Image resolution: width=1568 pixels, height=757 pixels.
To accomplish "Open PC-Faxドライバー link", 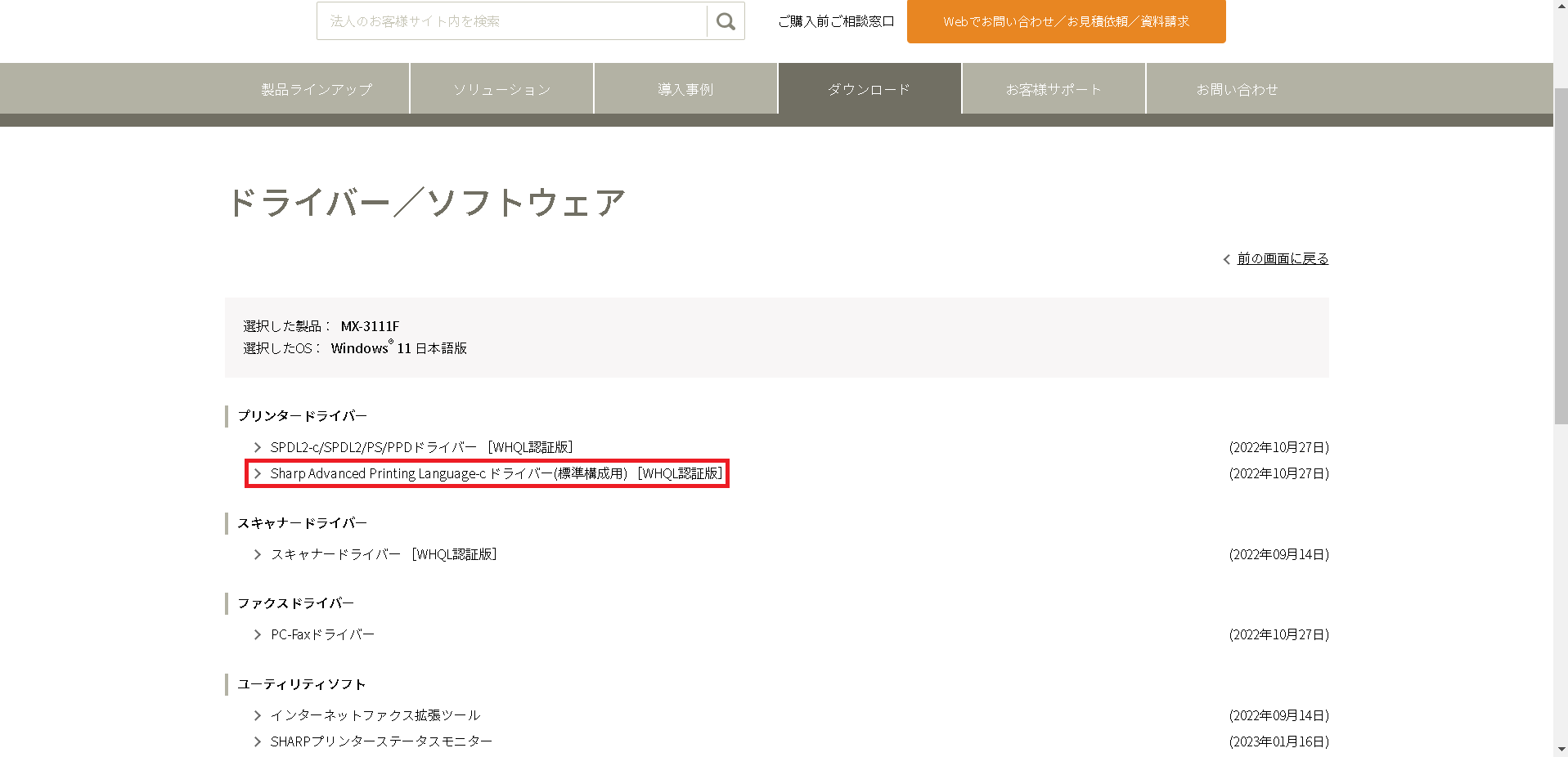I will (322, 634).
